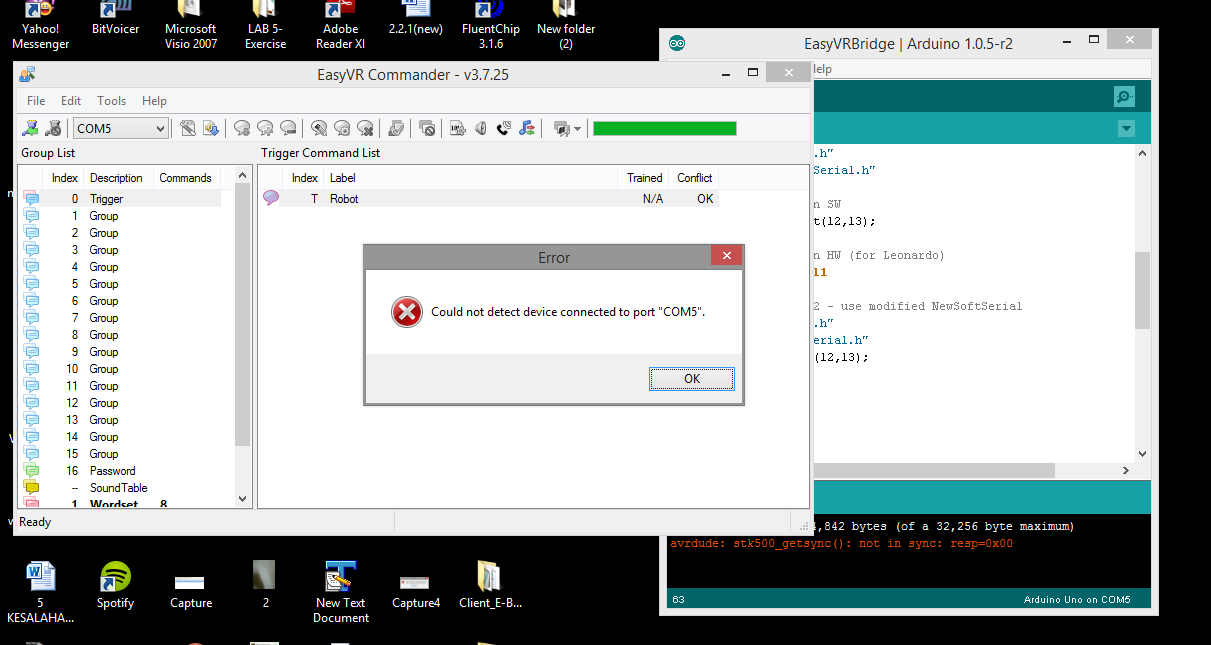Open the Tools menu

pos(111,101)
